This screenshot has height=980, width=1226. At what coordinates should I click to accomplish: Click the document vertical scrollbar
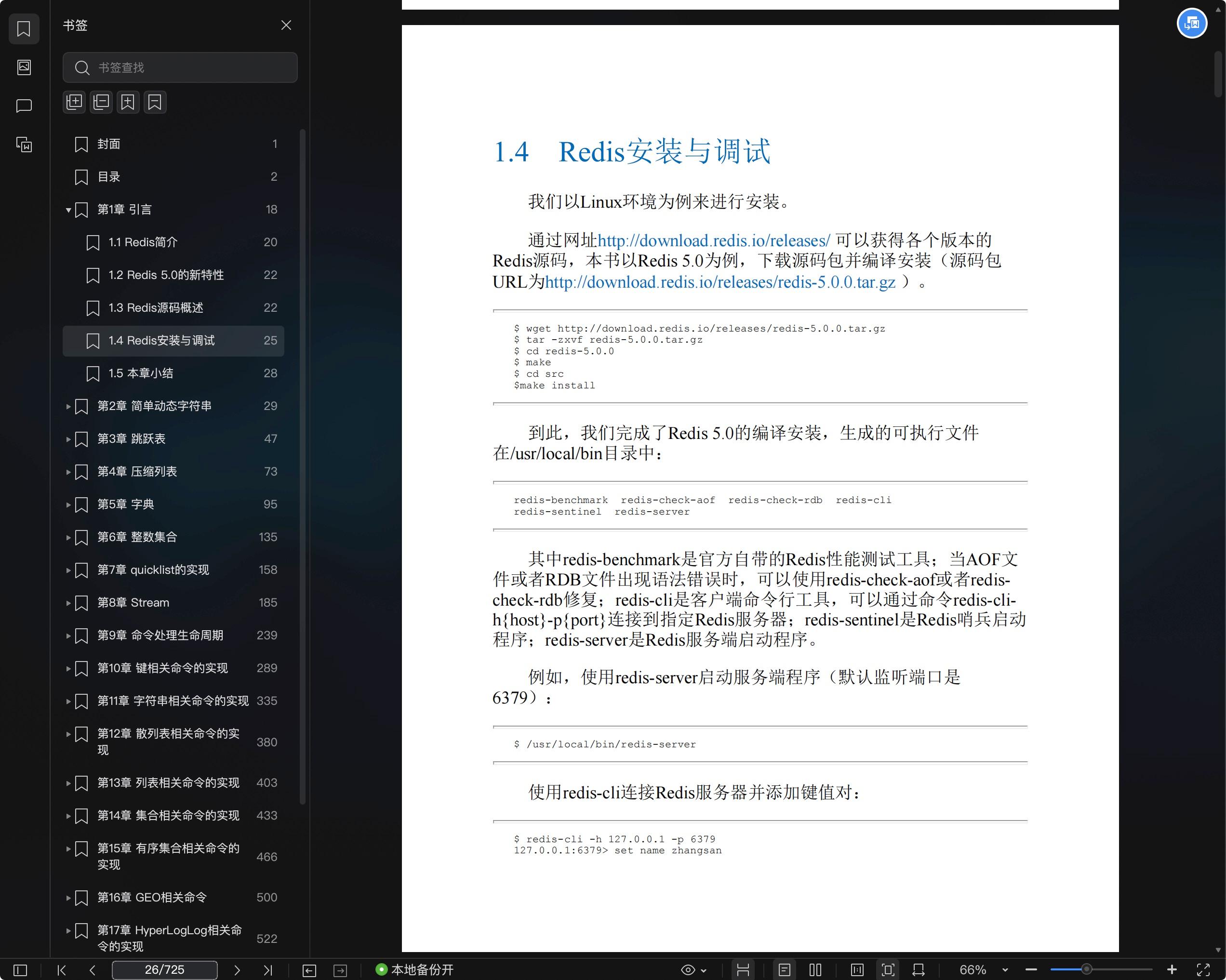[1218, 74]
